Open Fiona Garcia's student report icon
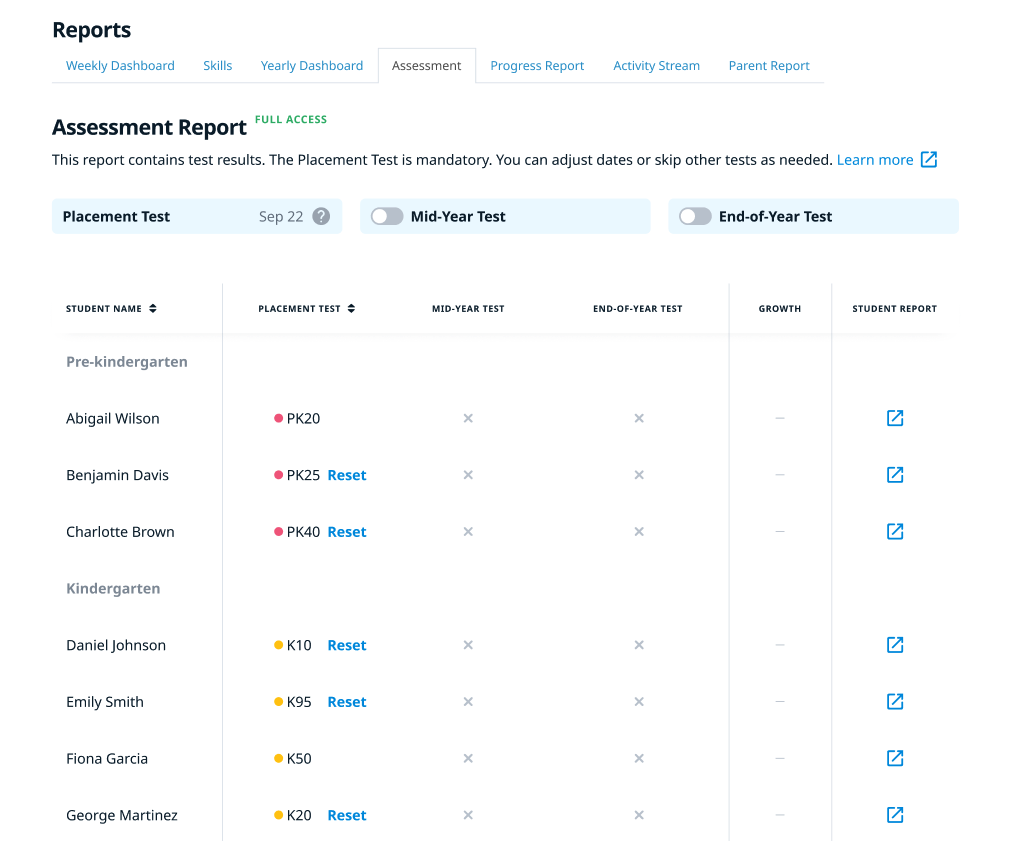The width and height of the screenshot is (1034, 841). [x=895, y=759]
